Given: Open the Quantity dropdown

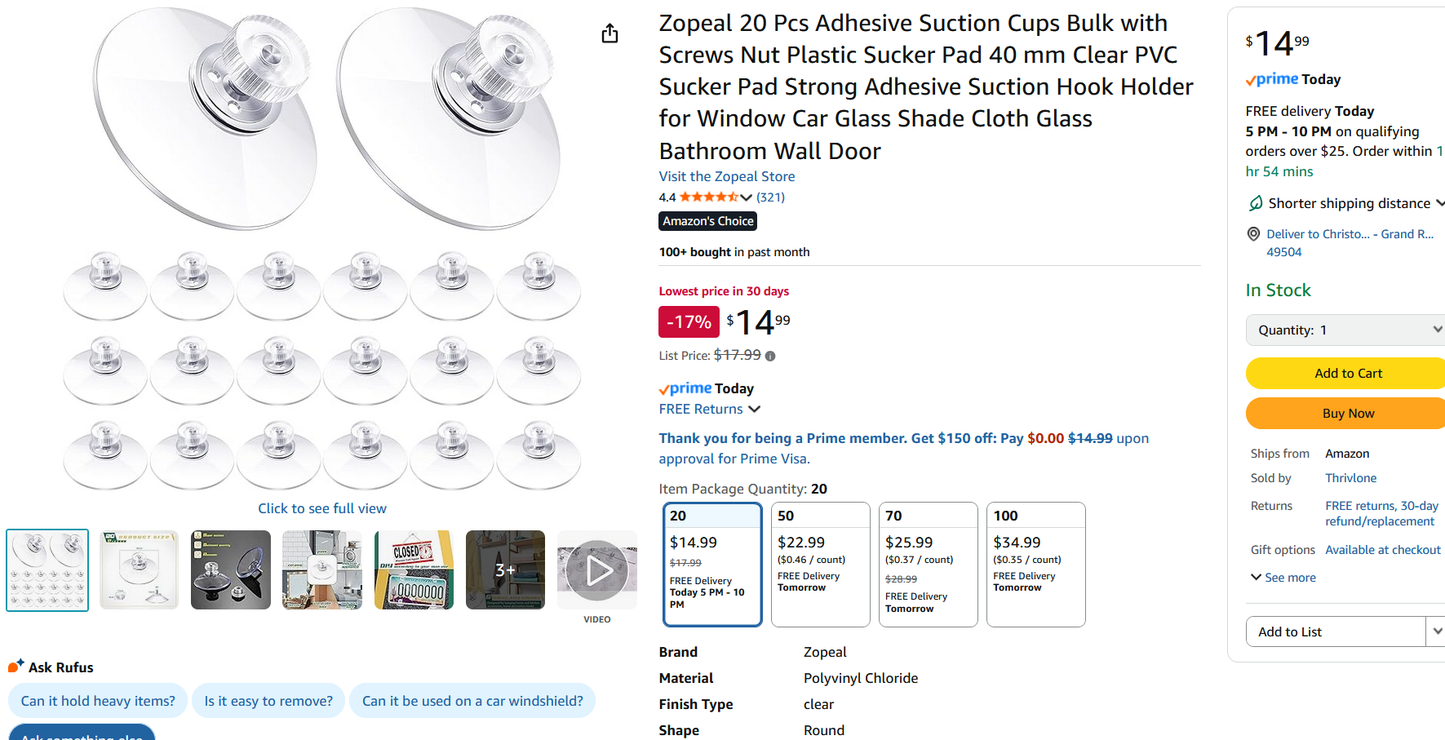Looking at the screenshot, I should (1346, 330).
